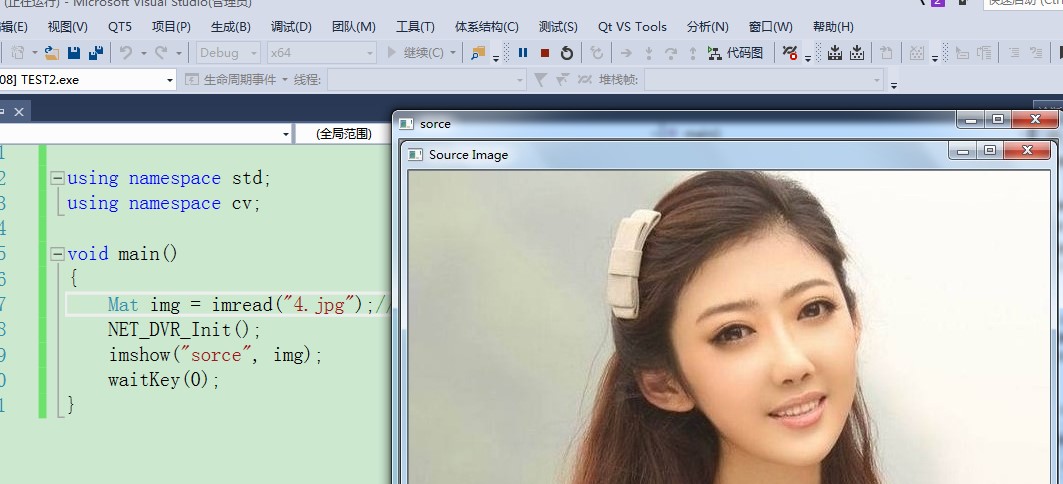Click the waitKey(0); code line
Screen dimensions: 1063x484
click(164, 380)
